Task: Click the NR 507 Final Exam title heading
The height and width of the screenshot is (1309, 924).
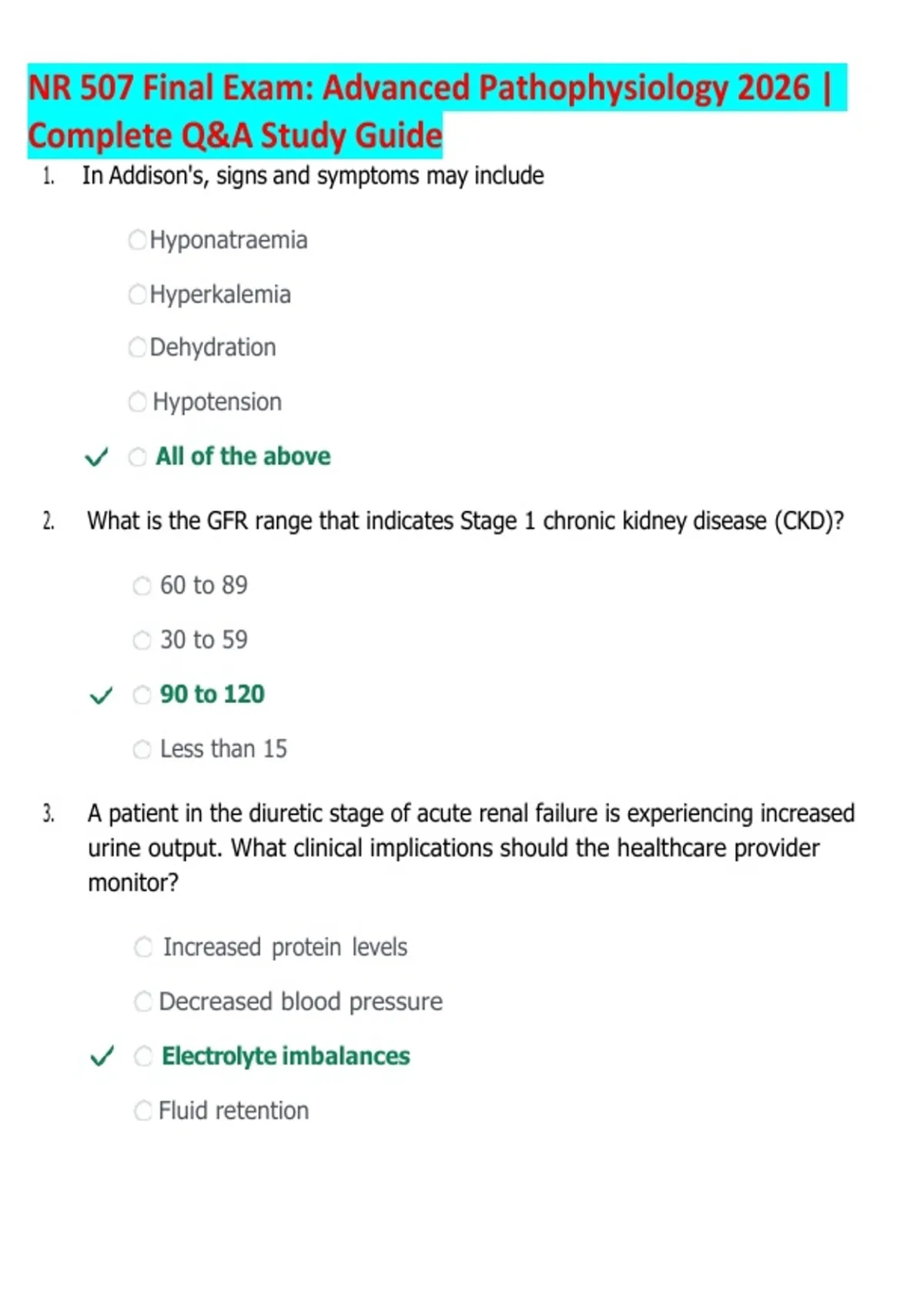Action: (x=437, y=111)
